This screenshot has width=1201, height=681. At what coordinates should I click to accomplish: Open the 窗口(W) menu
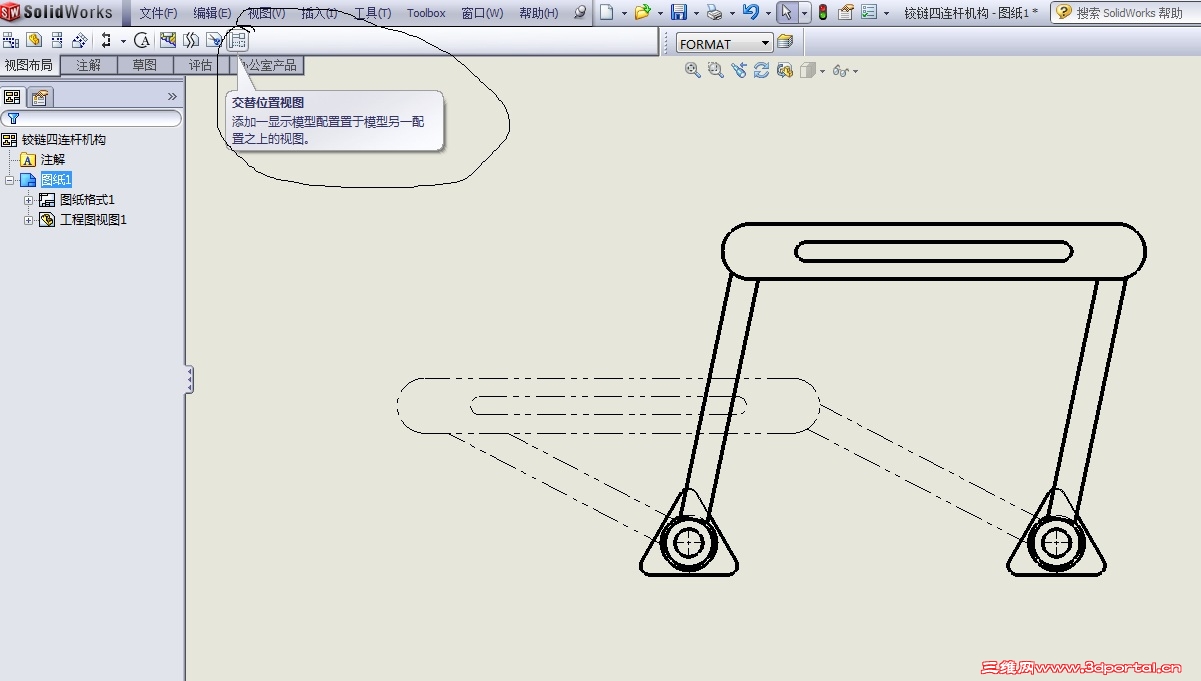point(482,13)
